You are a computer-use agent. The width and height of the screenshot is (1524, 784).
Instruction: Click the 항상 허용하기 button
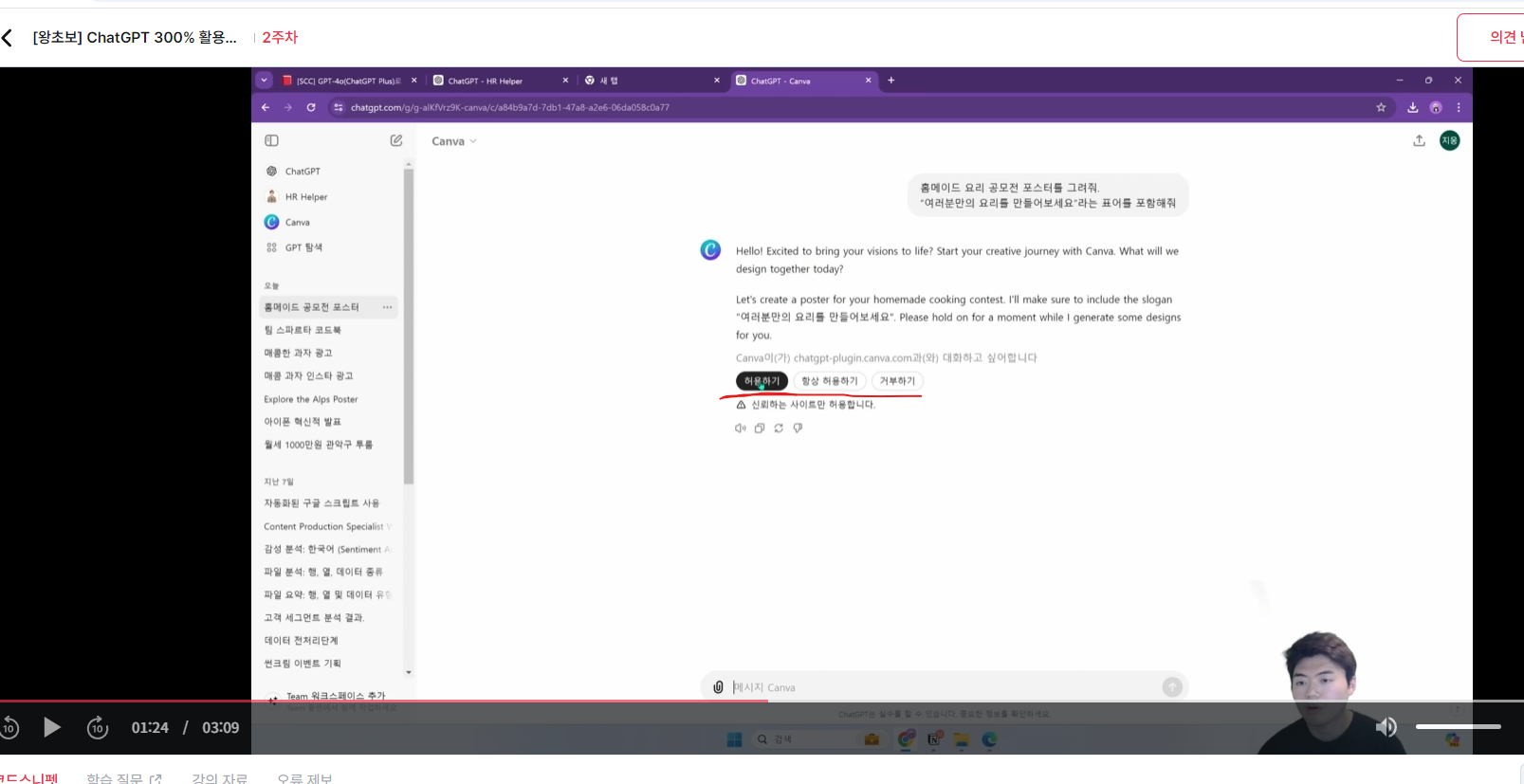[x=830, y=381]
